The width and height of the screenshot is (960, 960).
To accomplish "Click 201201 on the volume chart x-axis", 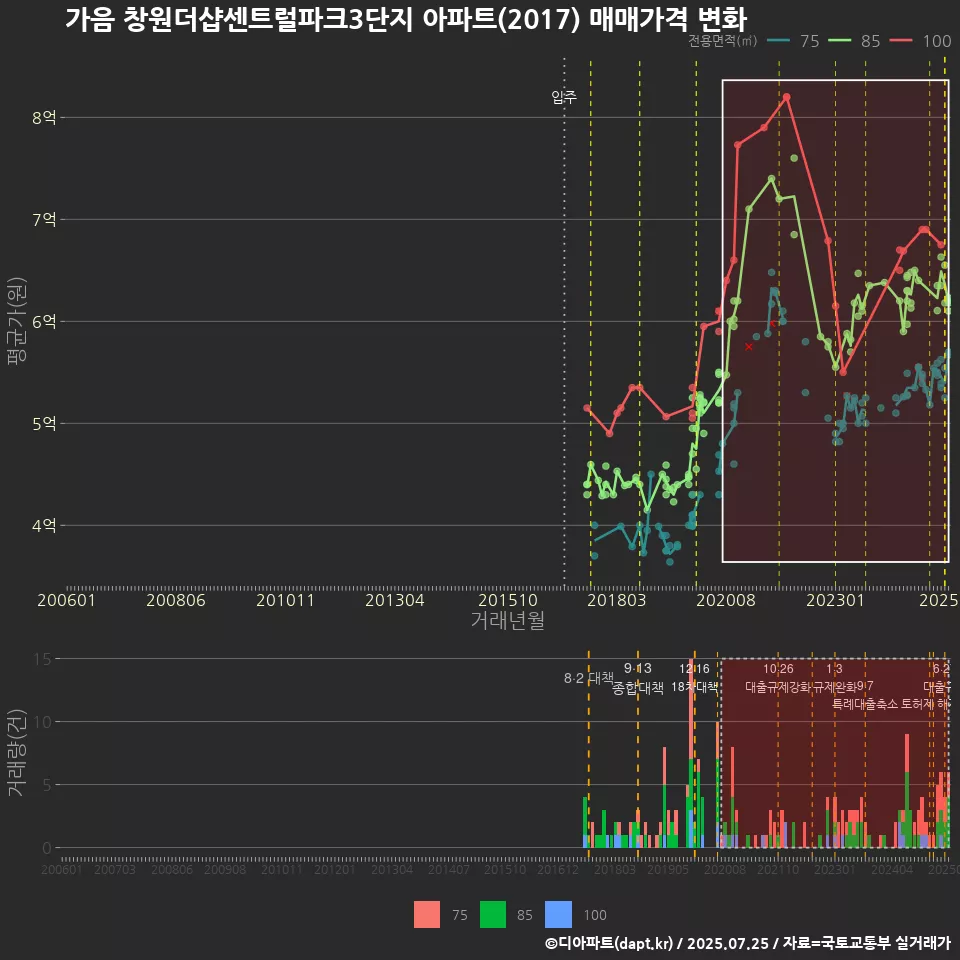I will (x=334, y=869).
